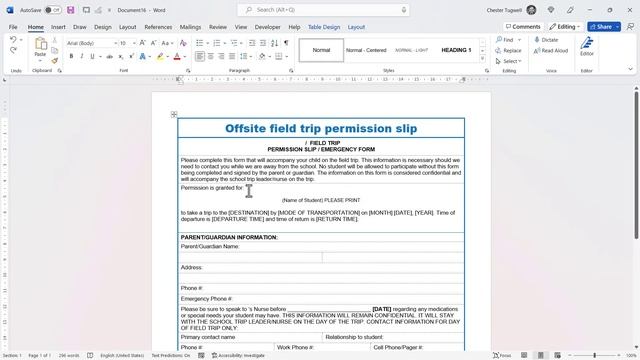640x360 pixels.
Task: Switch to the References tab
Action: tap(158, 27)
